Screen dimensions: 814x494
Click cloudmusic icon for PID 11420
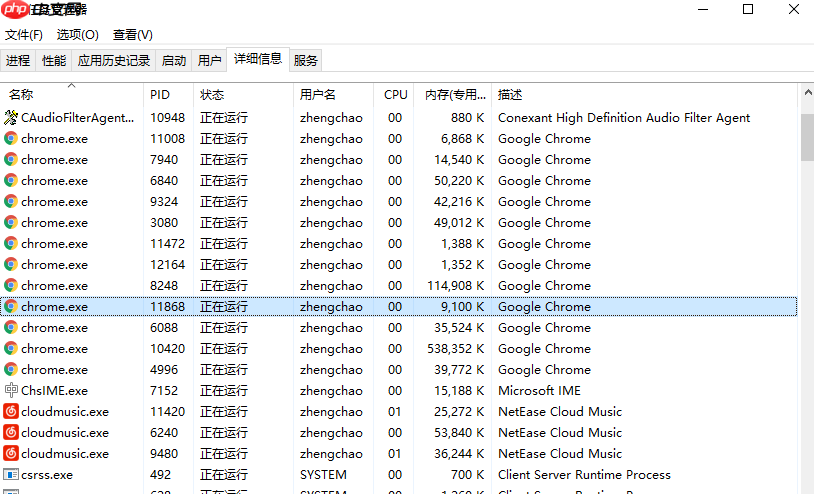10,411
